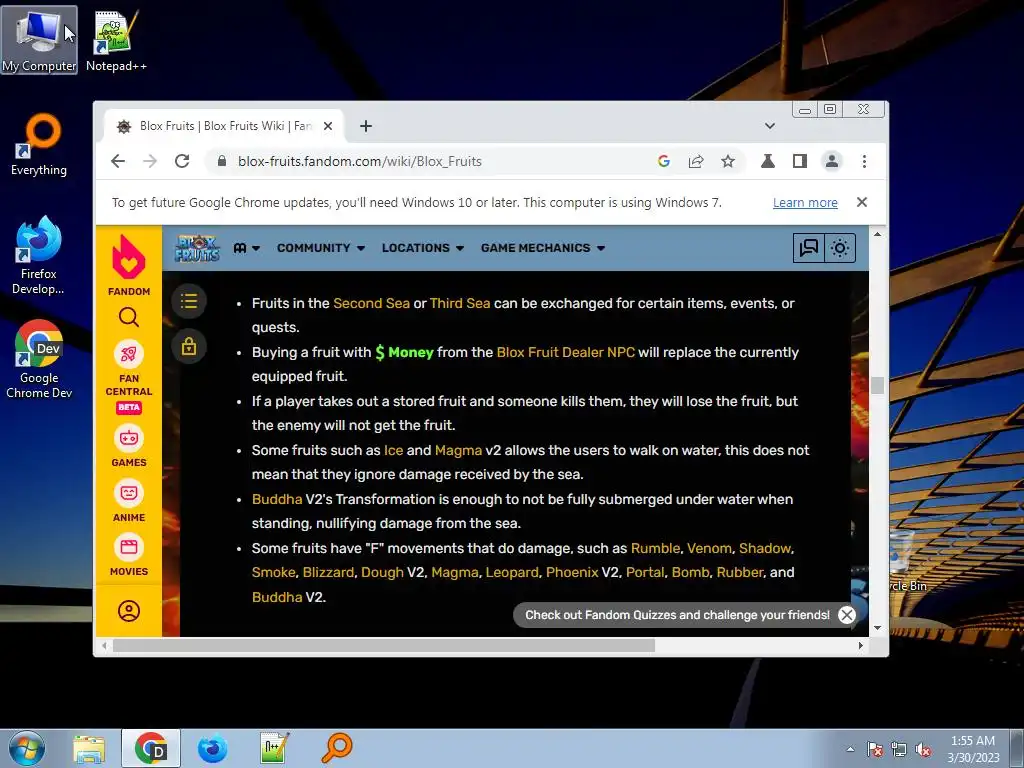1024x768 pixels.
Task: Open the Portal fruit link
Action: click(645, 573)
